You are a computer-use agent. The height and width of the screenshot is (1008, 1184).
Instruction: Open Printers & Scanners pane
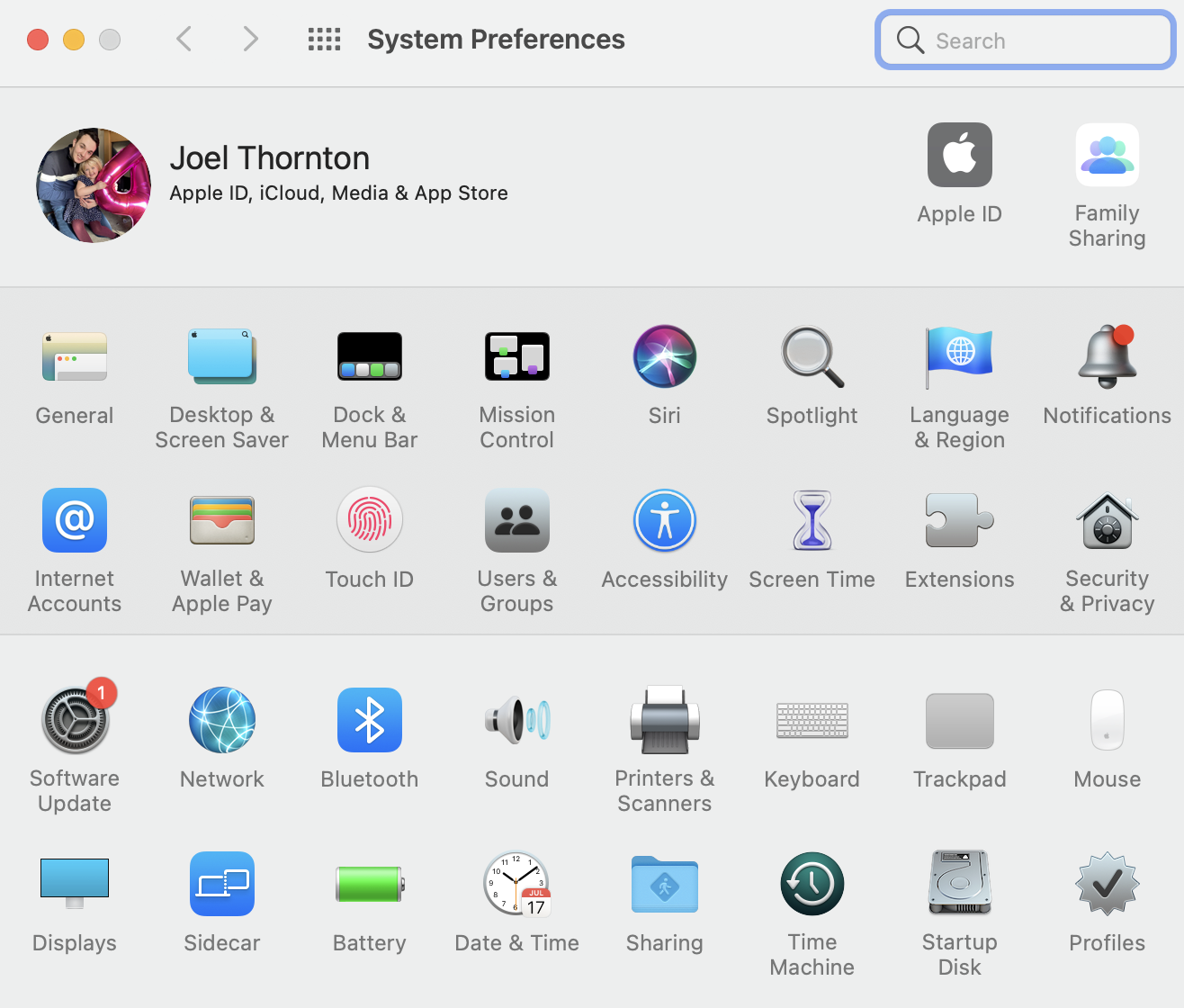click(665, 720)
